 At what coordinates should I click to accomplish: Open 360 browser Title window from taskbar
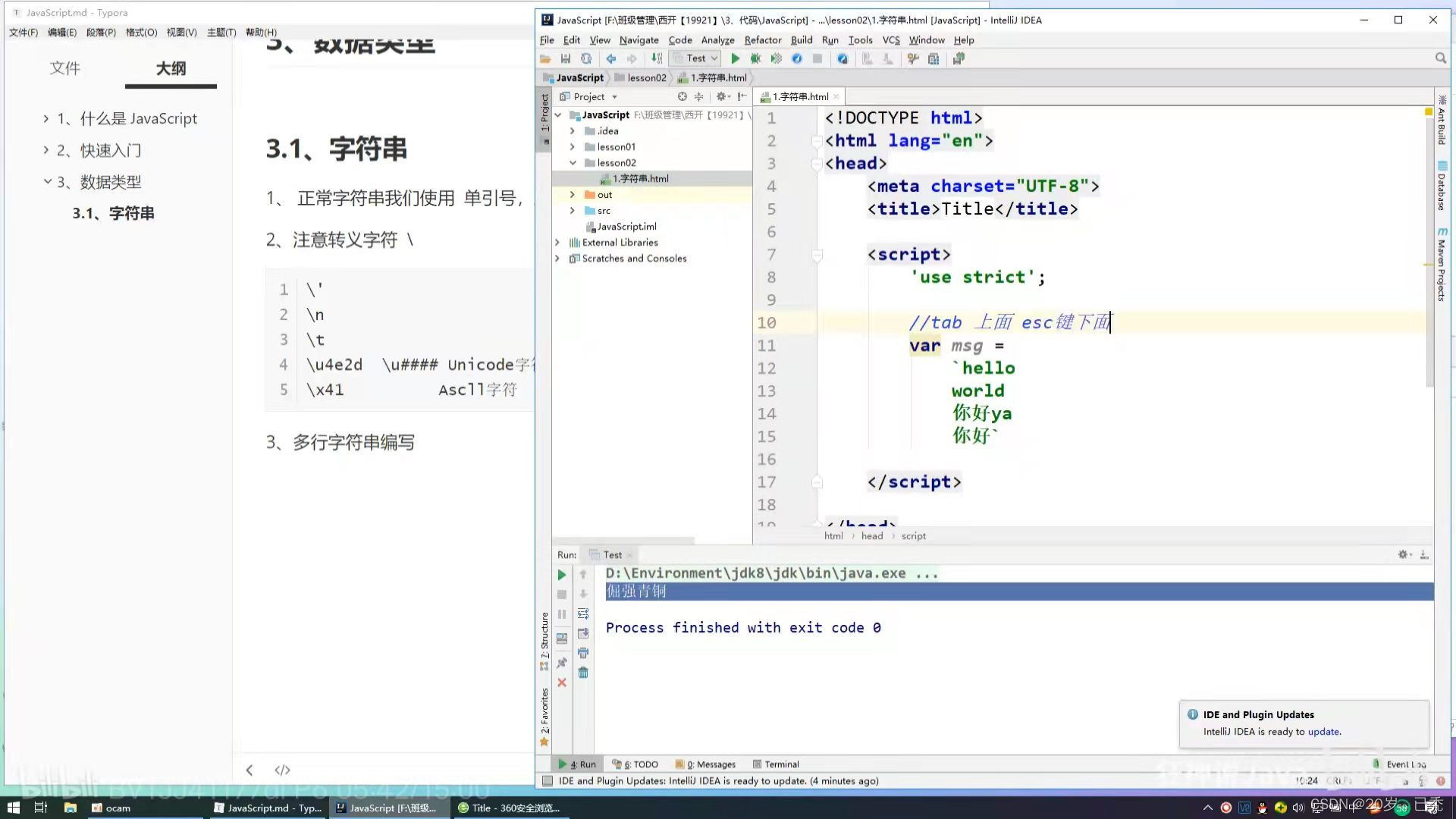pos(509,808)
